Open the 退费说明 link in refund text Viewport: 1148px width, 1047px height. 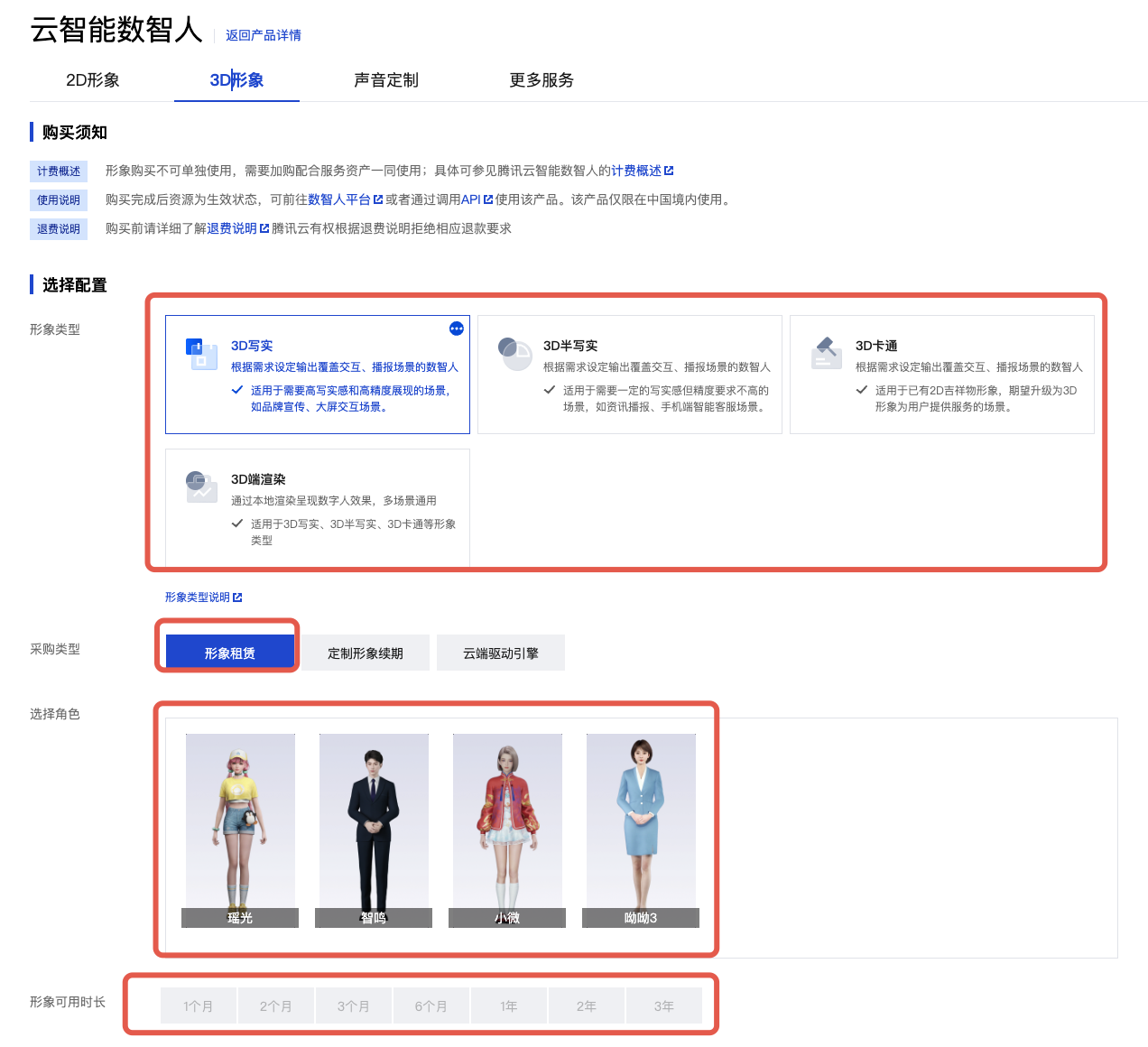232,228
